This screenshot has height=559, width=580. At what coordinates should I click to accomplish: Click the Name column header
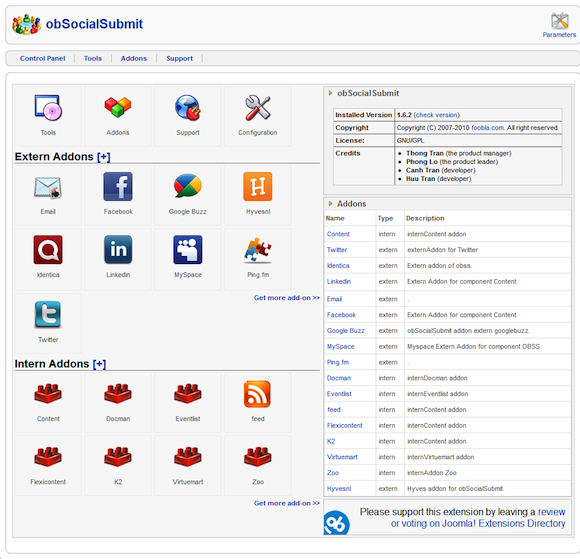(x=335, y=218)
